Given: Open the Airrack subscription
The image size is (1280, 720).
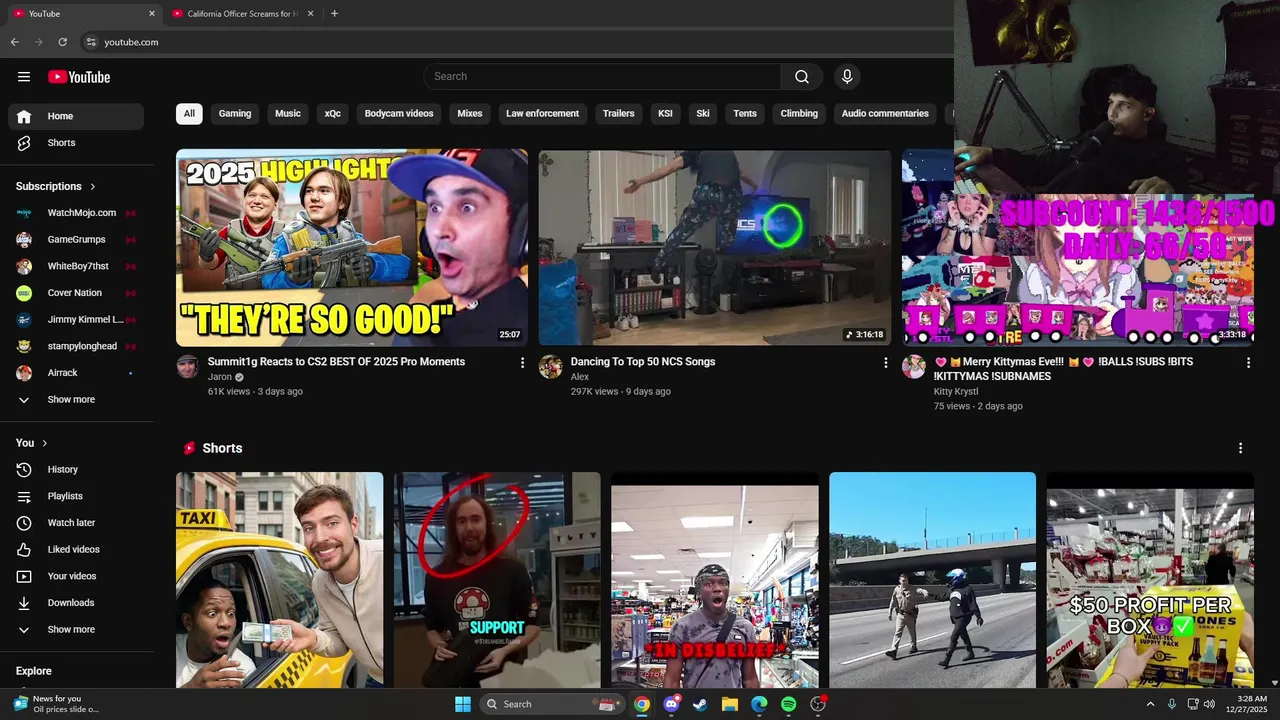Looking at the screenshot, I should point(76,373).
